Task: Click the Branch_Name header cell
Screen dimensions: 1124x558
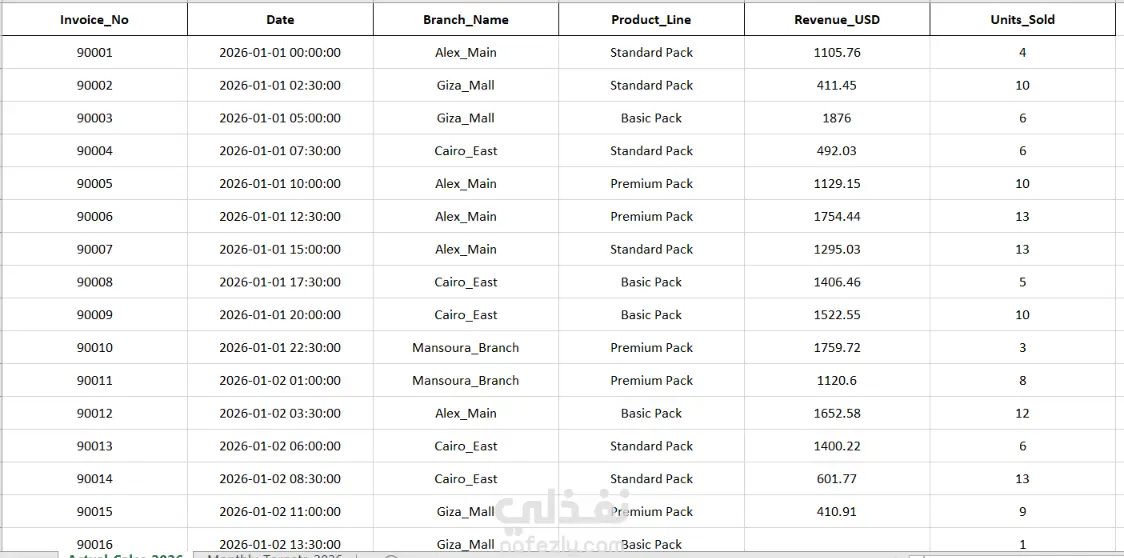Action: 466,19
